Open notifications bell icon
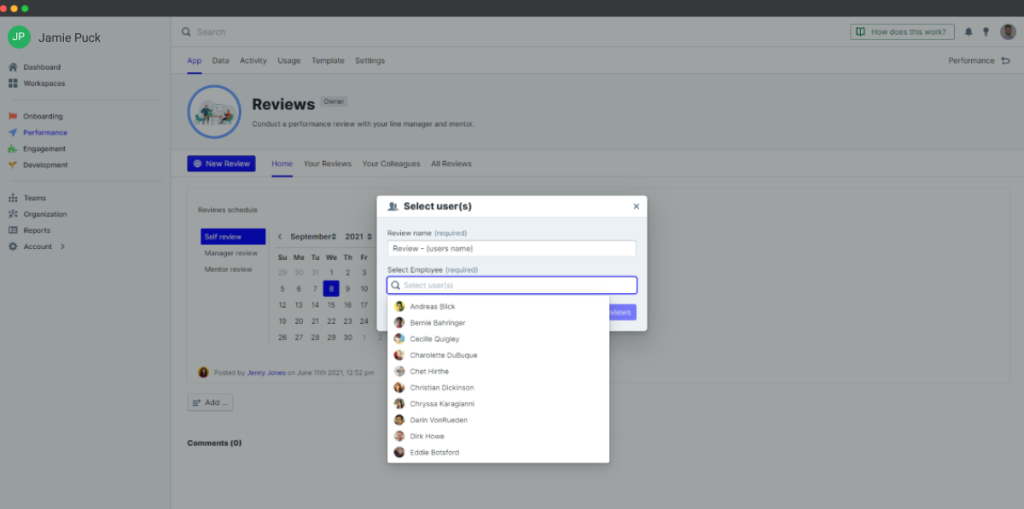This screenshot has height=509, width=1024. [968, 32]
